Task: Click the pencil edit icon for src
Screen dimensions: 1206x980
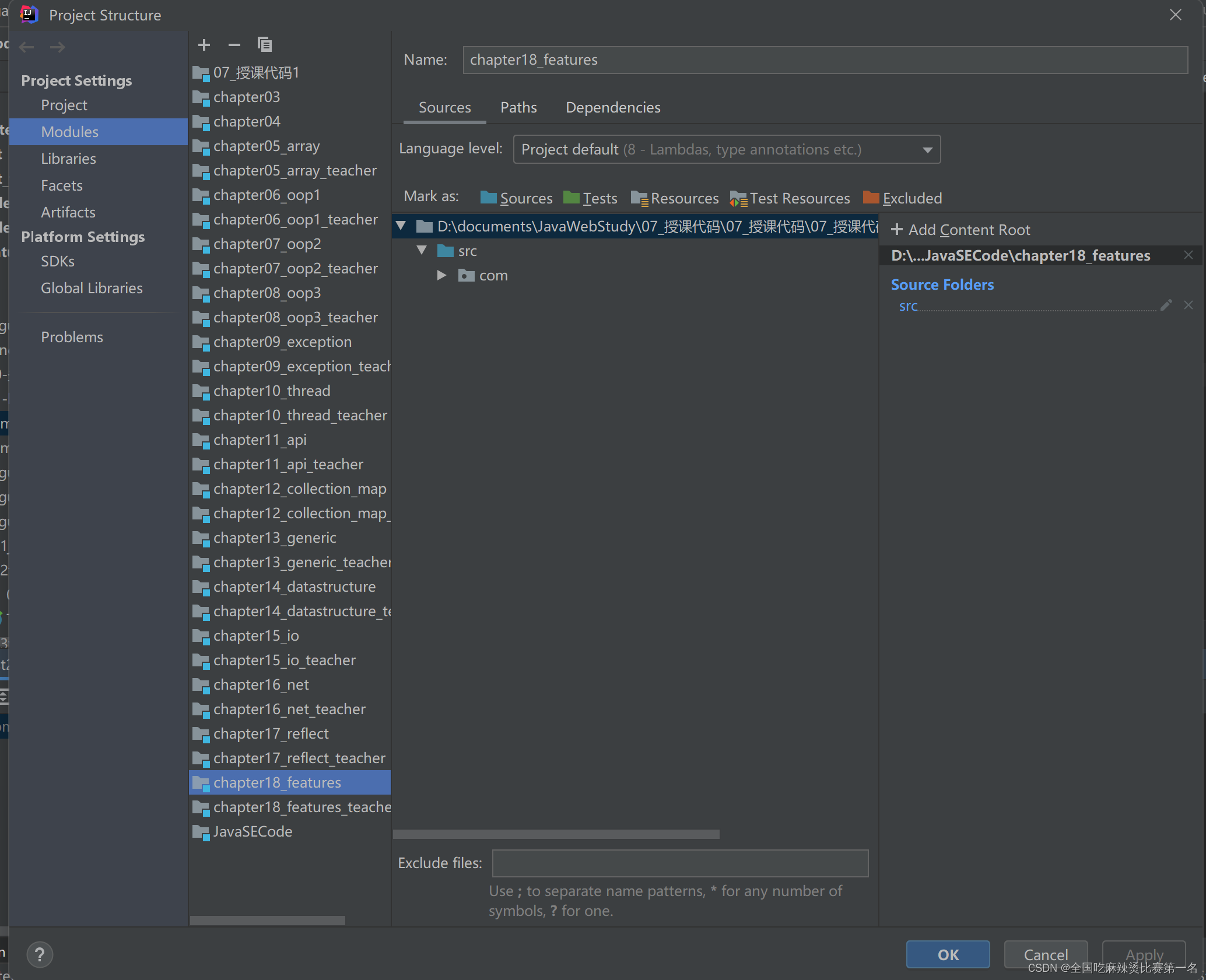Action: pos(1166,305)
